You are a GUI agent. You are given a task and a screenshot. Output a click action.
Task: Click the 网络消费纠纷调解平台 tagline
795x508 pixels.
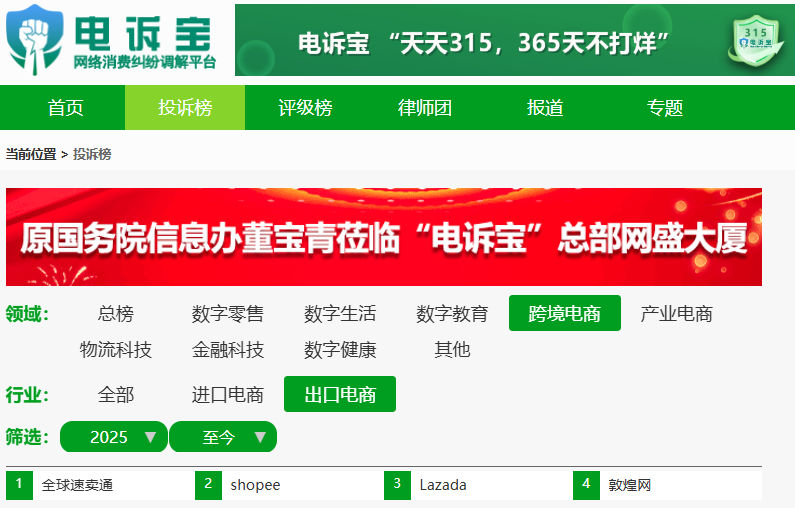coord(145,62)
